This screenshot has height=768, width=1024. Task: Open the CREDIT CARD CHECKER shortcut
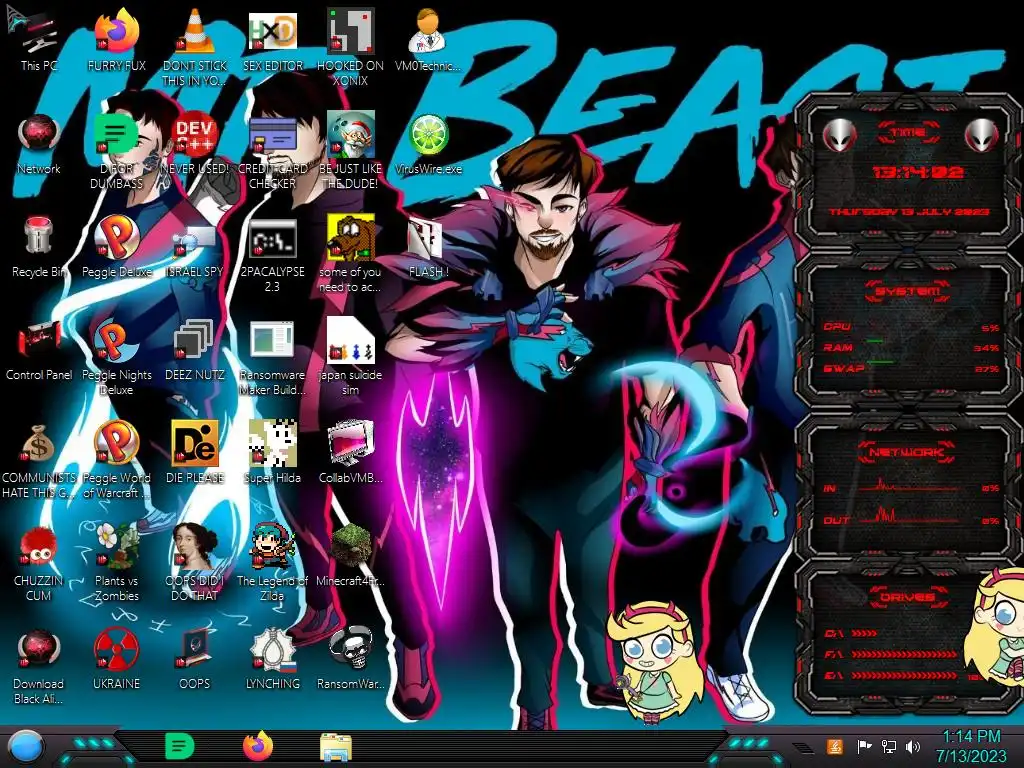click(x=272, y=136)
